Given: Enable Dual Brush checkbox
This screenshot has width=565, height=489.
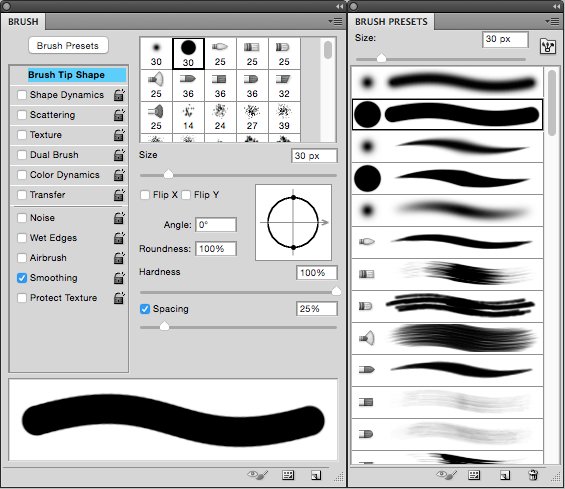Looking at the screenshot, I should tap(22, 155).
